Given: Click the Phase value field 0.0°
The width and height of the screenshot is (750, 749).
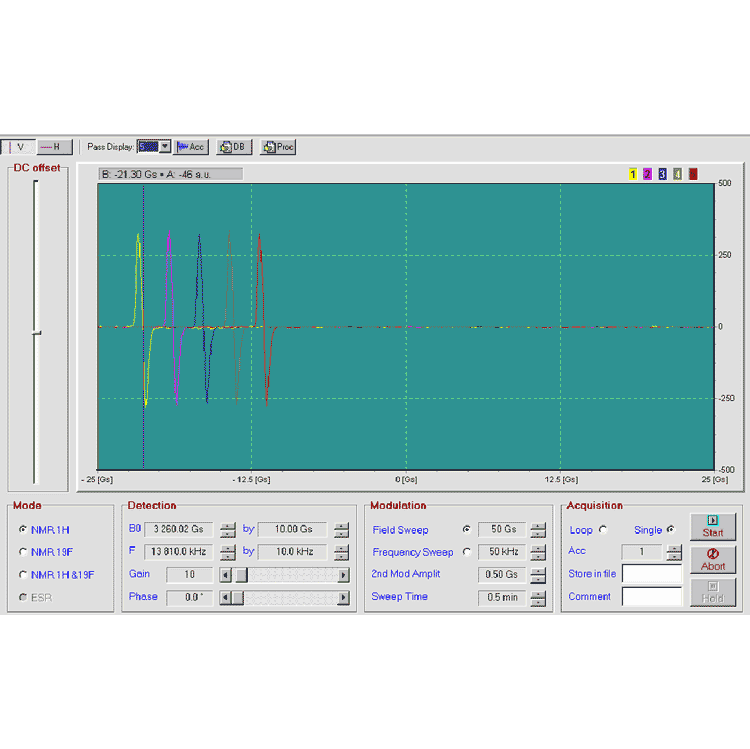Looking at the screenshot, I should point(189,597).
